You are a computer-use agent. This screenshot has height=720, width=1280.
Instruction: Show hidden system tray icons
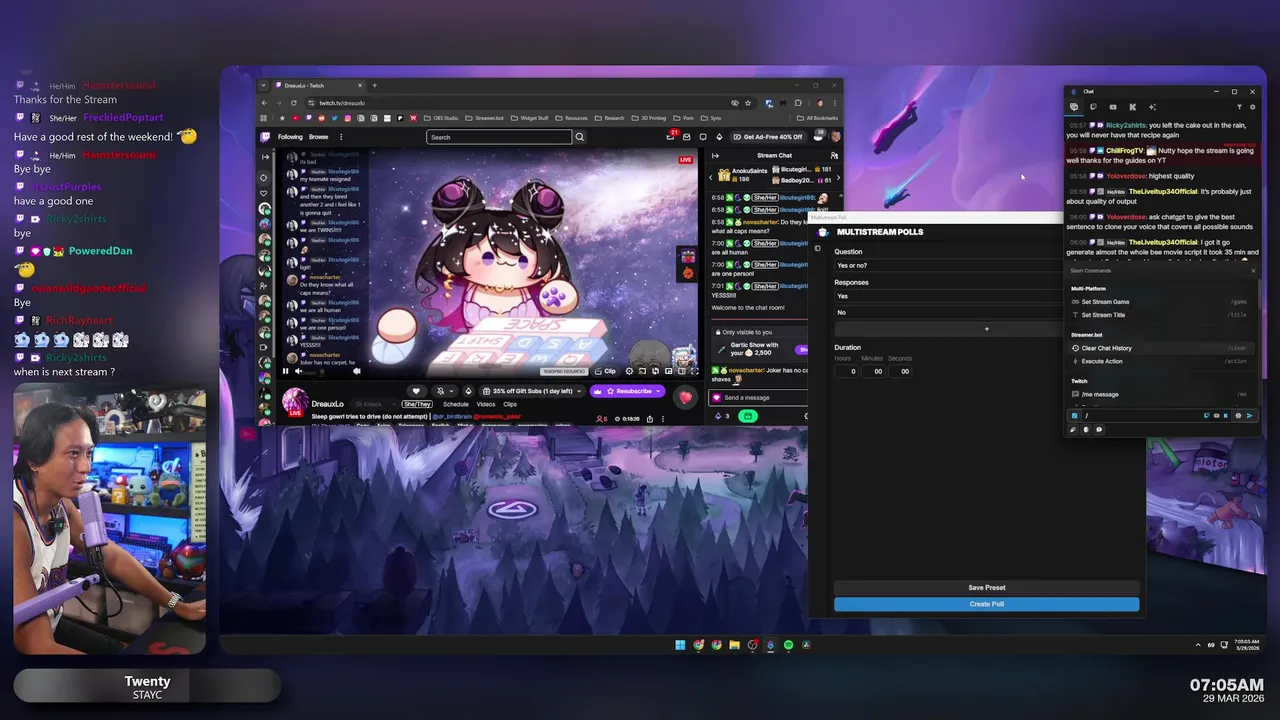click(1197, 645)
